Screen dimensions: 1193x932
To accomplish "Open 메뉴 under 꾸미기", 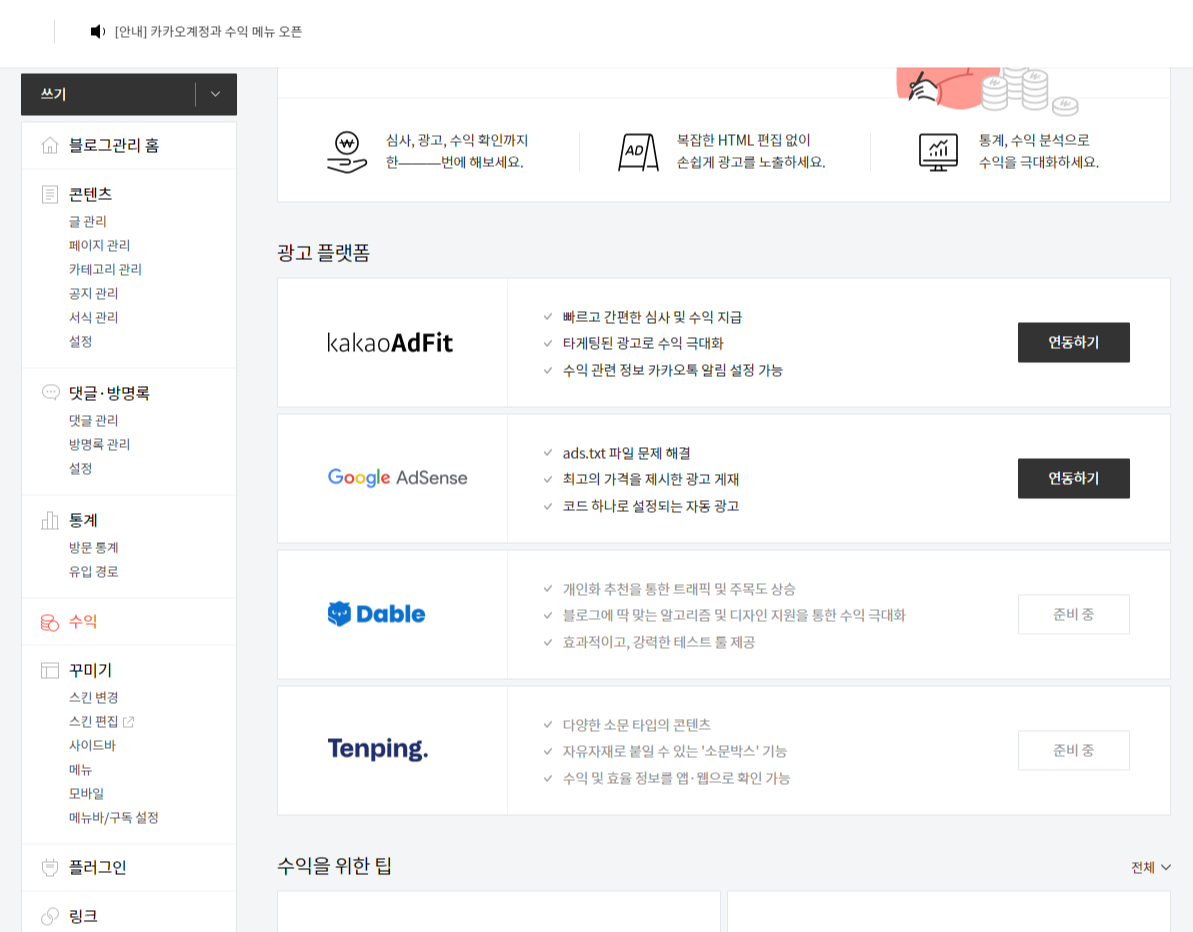I will [x=81, y=769].
